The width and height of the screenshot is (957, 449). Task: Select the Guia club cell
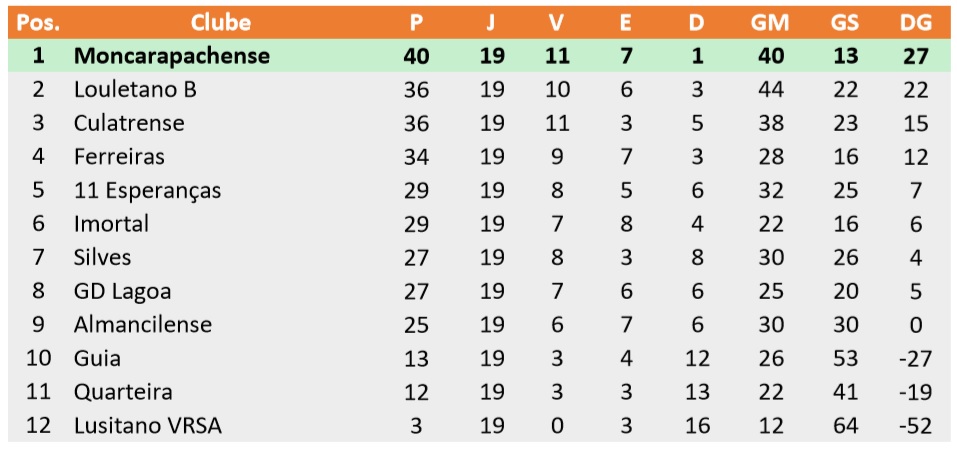(97, 359)
